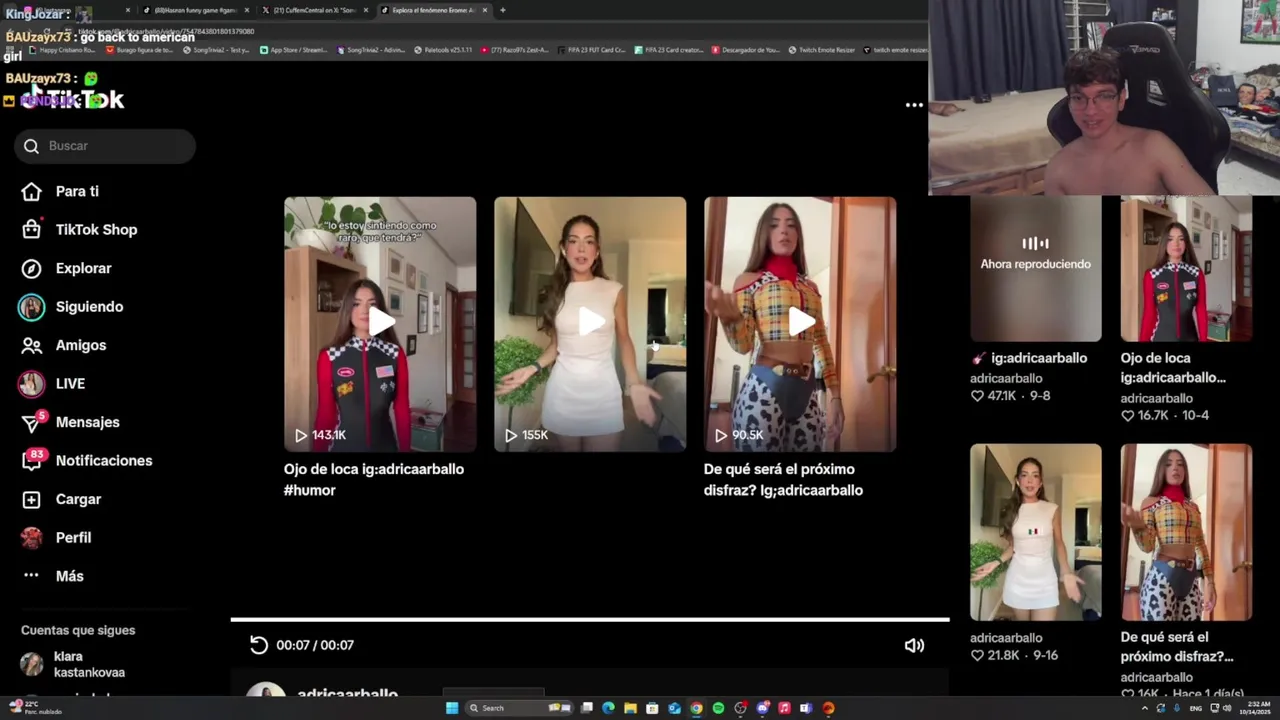Screen dimensions: 1280x720
Task: Play the 90.5K views cowgirl costume video
Action: pyautogui.click(x=800, y=324)
